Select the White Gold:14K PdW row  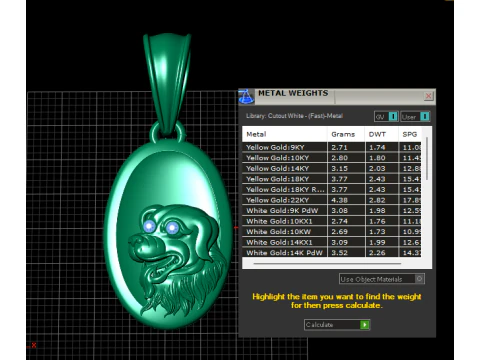[332, 252]
